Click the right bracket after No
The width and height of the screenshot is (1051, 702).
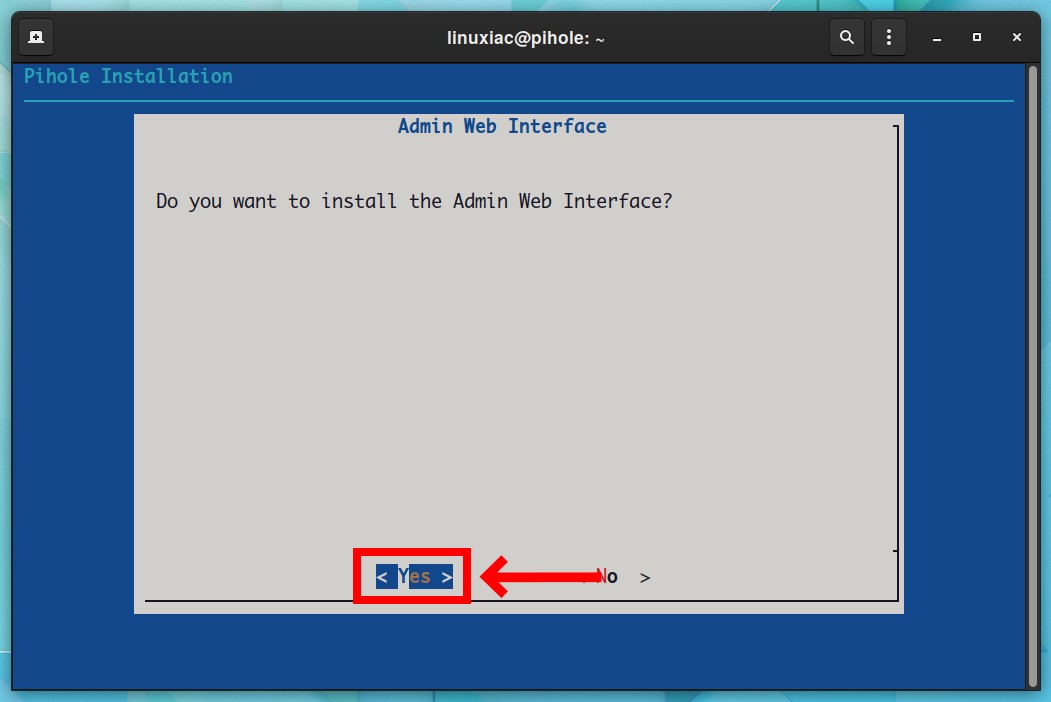click(x=645, y=577)
